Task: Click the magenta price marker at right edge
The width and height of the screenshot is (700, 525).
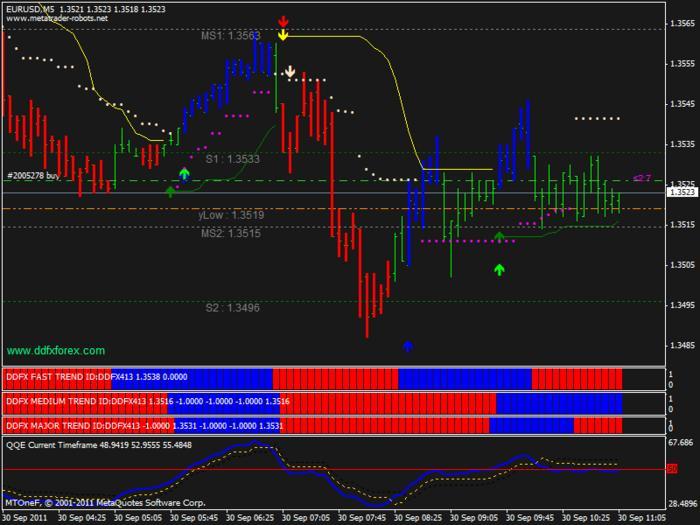Action: (642, 178)
